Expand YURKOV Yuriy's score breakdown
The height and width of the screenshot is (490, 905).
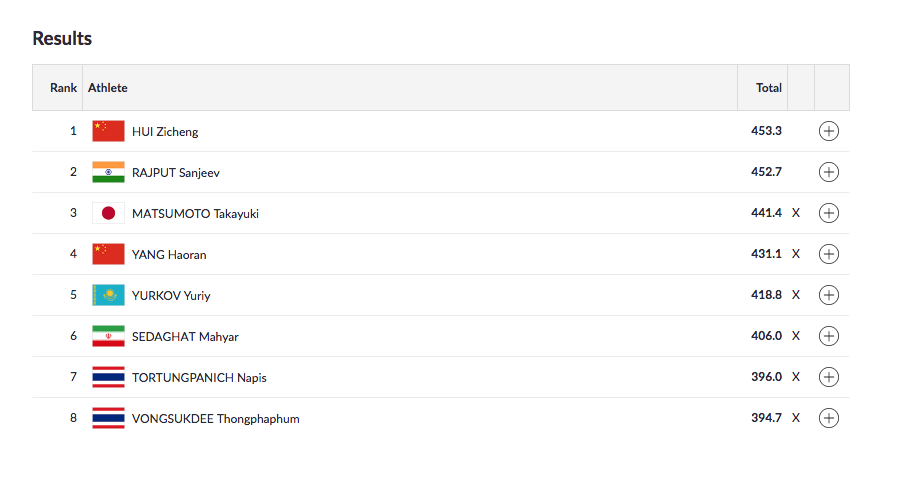pyautogui.click(x=828, y=295)
